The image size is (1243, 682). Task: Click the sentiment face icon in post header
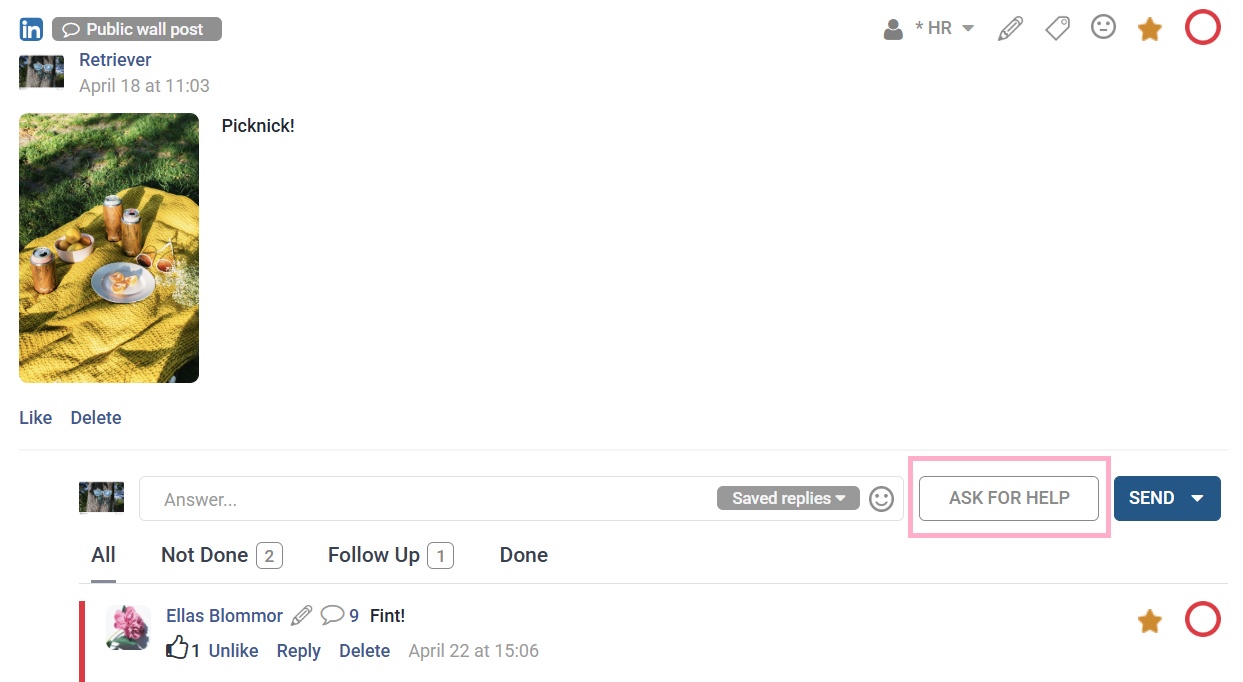coord(1103,28)
